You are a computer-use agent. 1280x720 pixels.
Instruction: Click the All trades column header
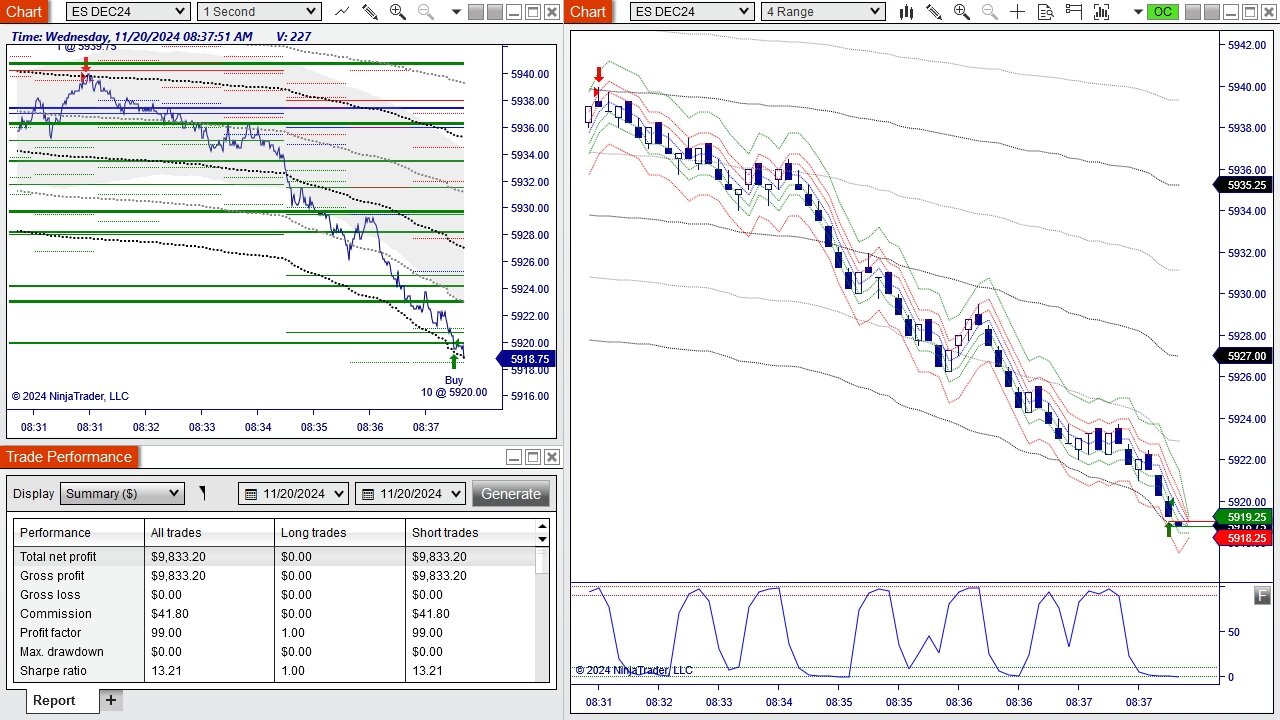[209, 533]
